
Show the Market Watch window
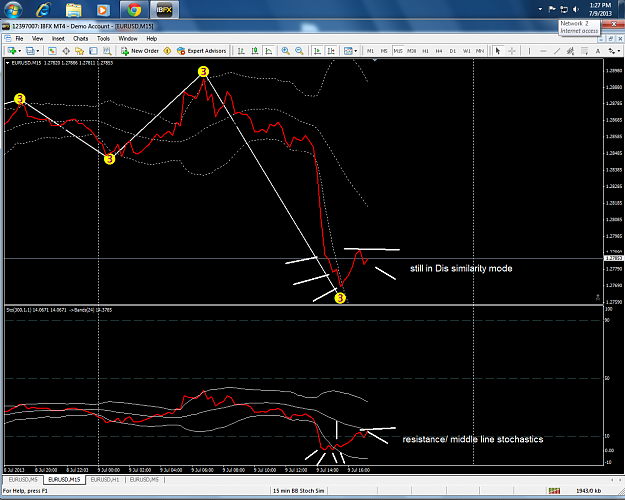tap(52, 51)
